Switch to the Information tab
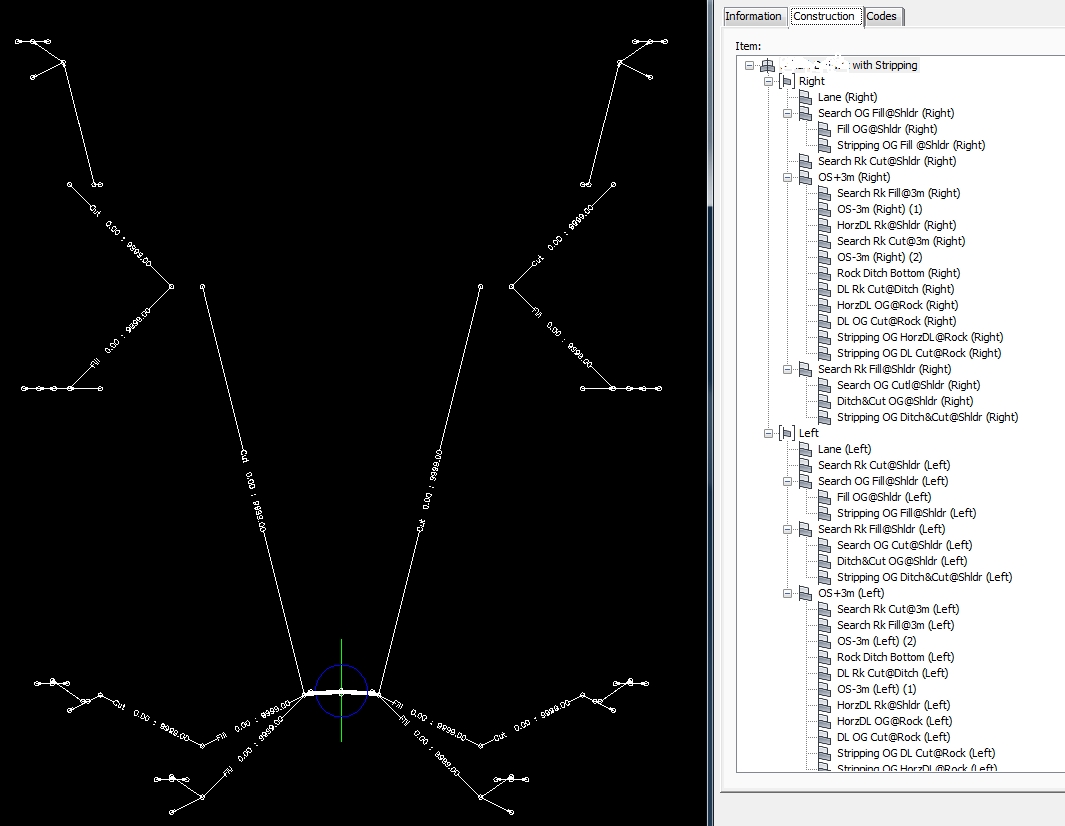 754,16
